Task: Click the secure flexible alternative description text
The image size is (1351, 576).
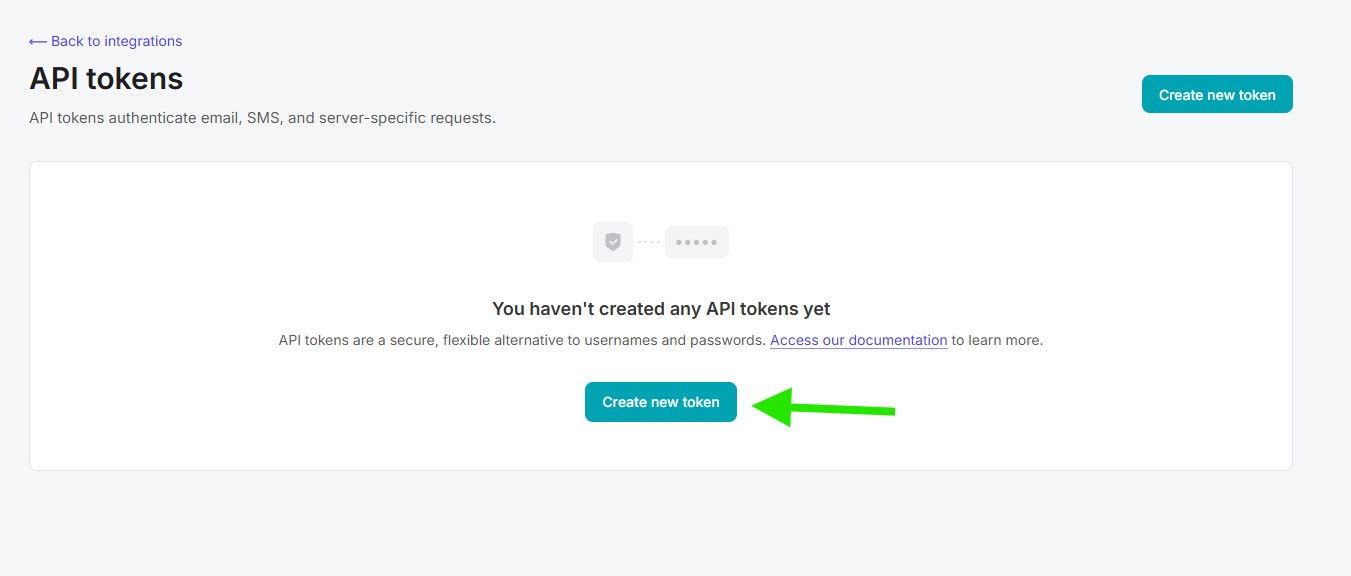Action: (480, 340)
